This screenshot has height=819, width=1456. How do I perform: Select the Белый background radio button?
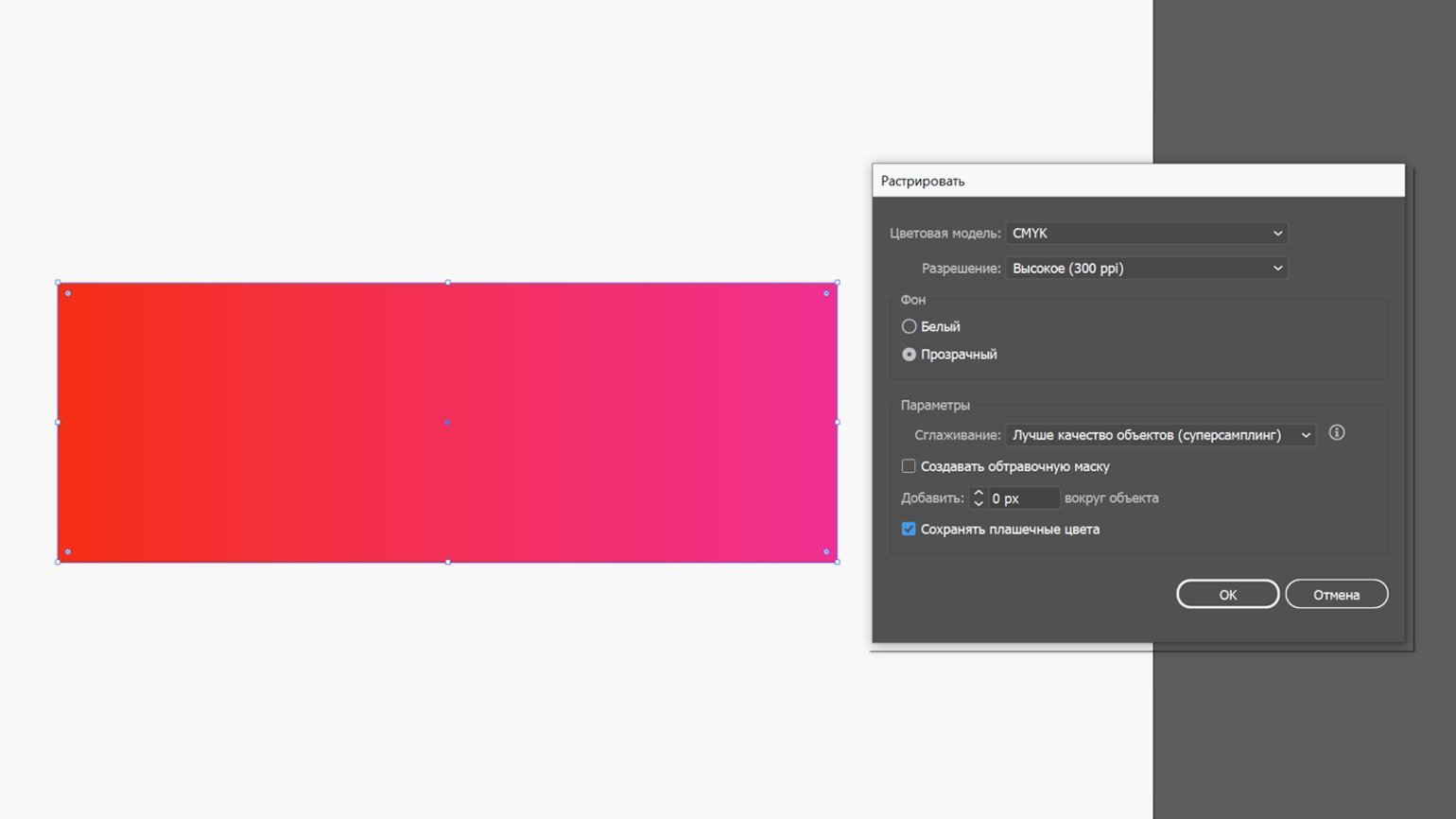909,326
